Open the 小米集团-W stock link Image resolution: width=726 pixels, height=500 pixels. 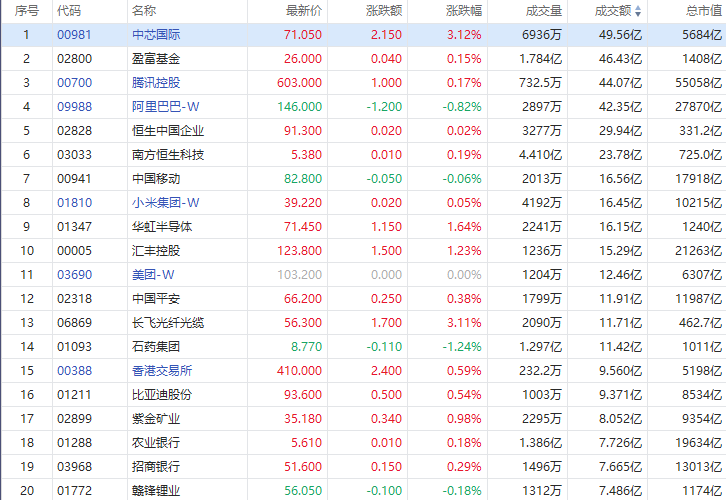click(166, 203)
